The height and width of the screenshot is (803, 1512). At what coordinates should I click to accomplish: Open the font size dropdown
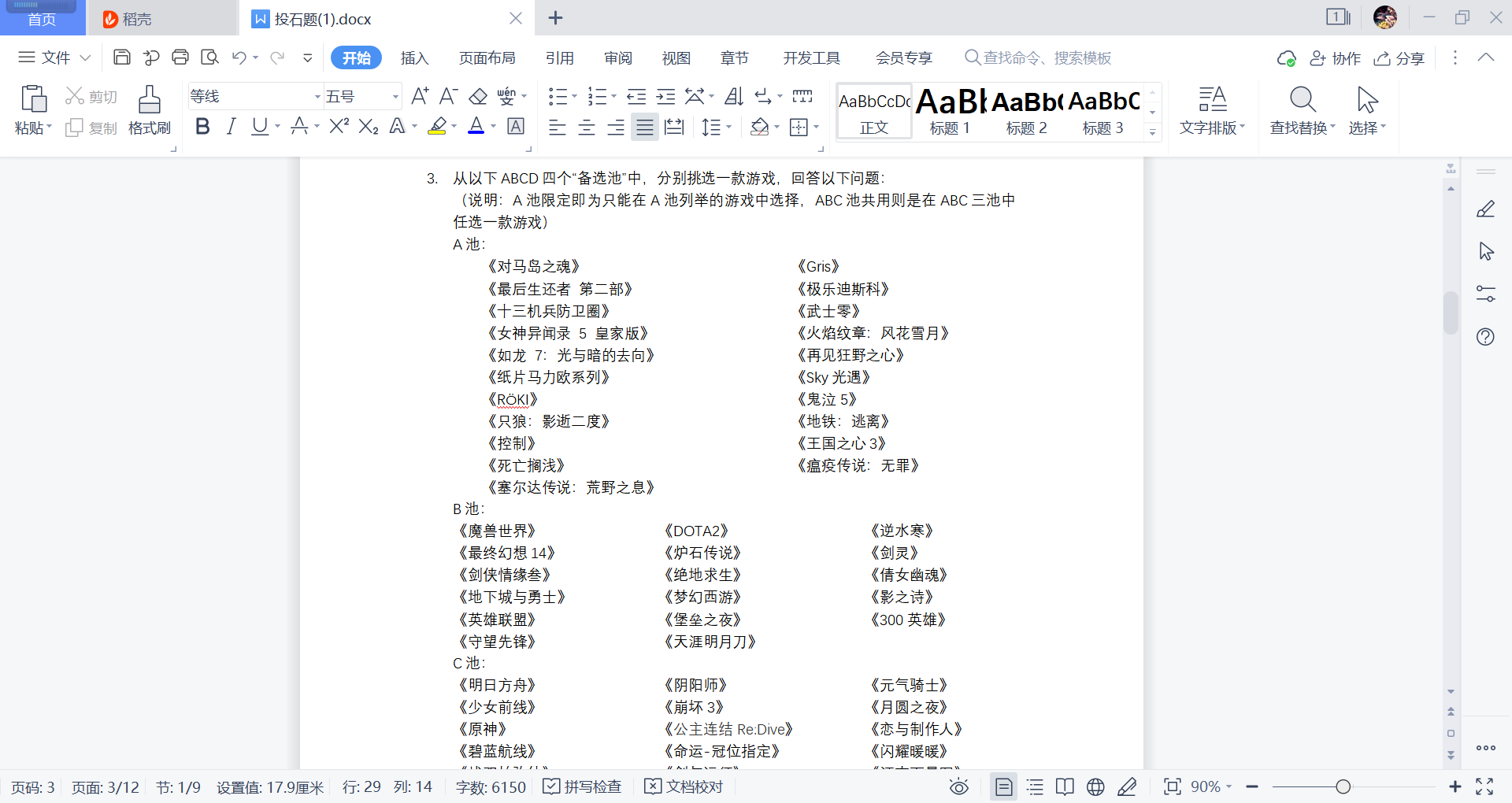395,97
